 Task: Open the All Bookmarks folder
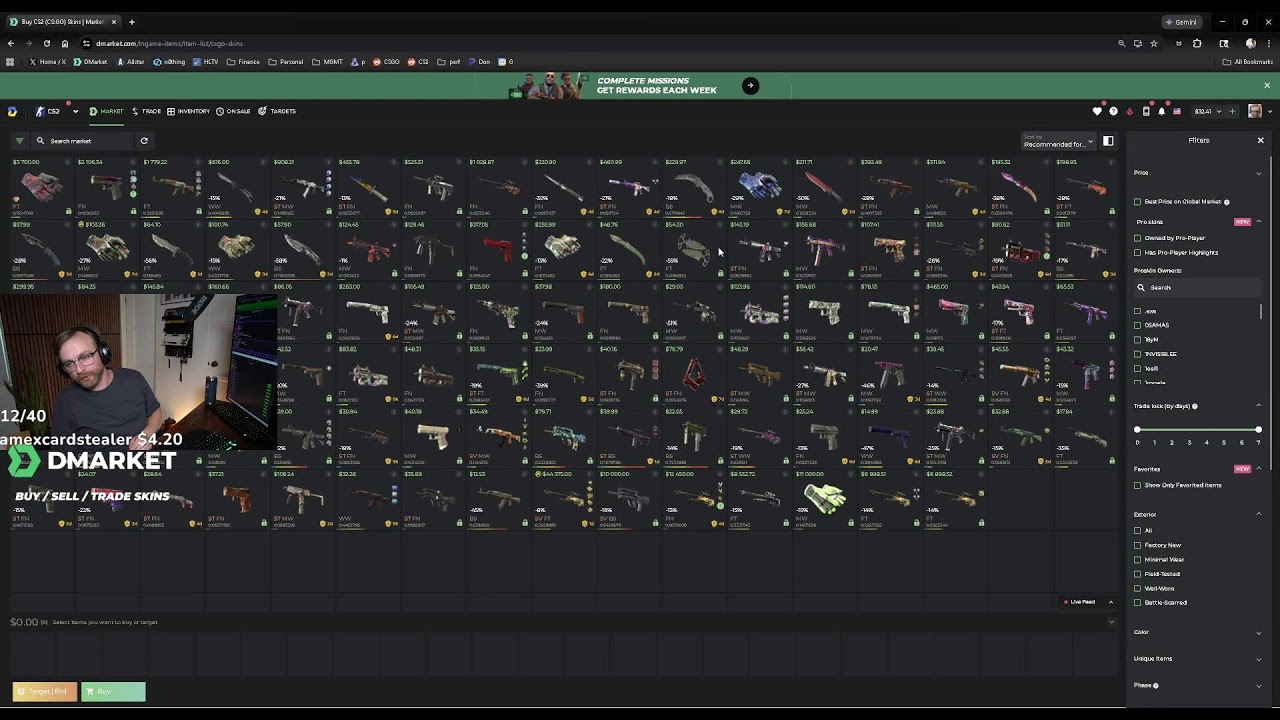click(1247, 62)
